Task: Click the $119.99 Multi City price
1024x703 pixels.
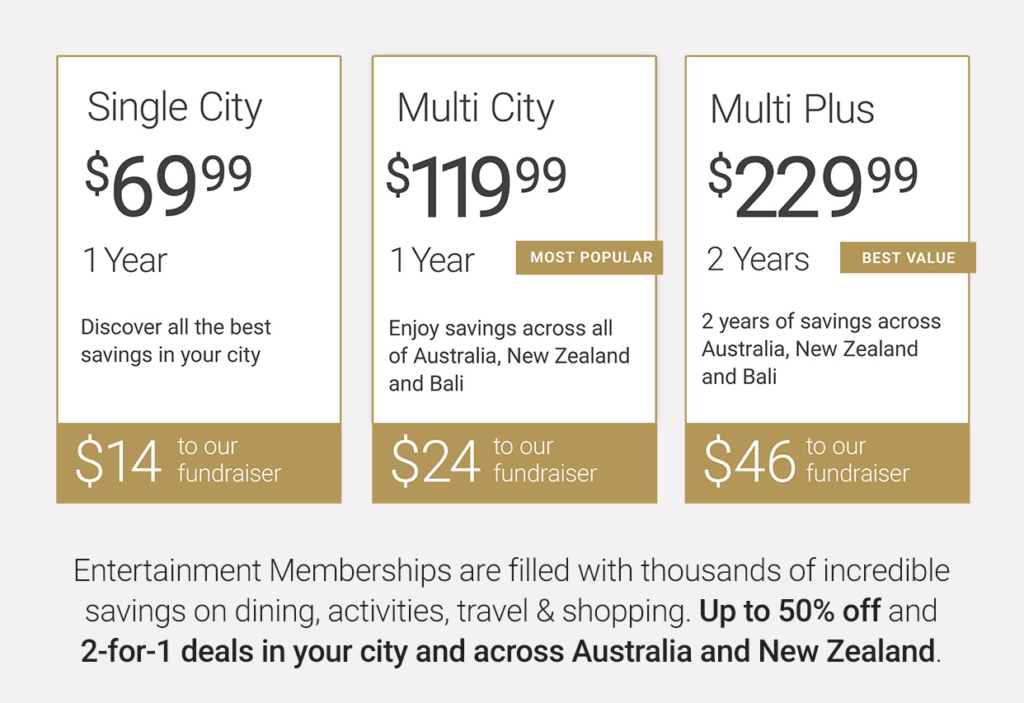Action: pyautogui.click(x=476, y=185)
